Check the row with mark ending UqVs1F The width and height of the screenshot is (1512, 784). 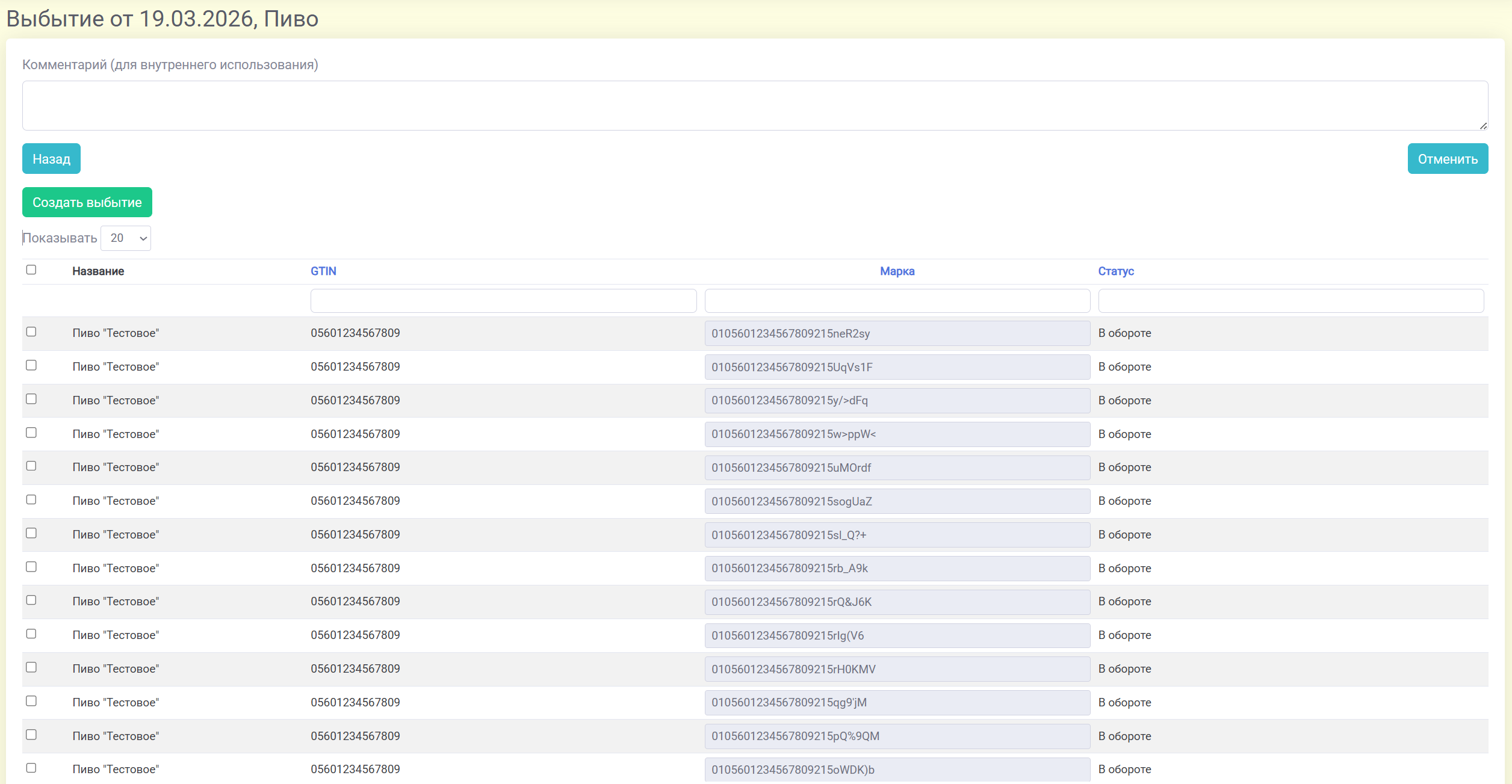click(x=31, y=366)
